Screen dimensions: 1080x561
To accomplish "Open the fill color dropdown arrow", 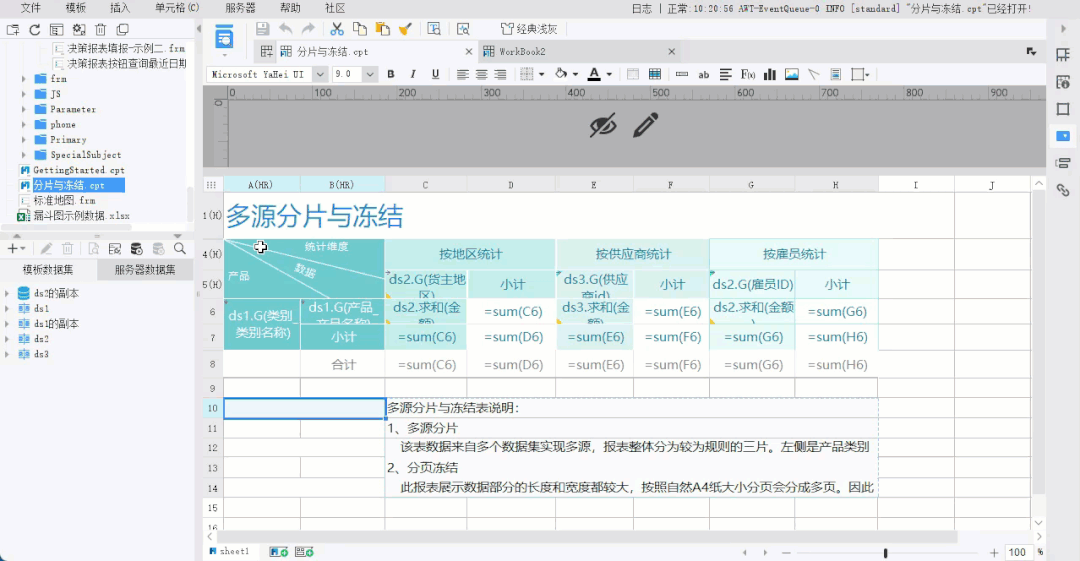I will pyautogui.click(x=576, y=74).
